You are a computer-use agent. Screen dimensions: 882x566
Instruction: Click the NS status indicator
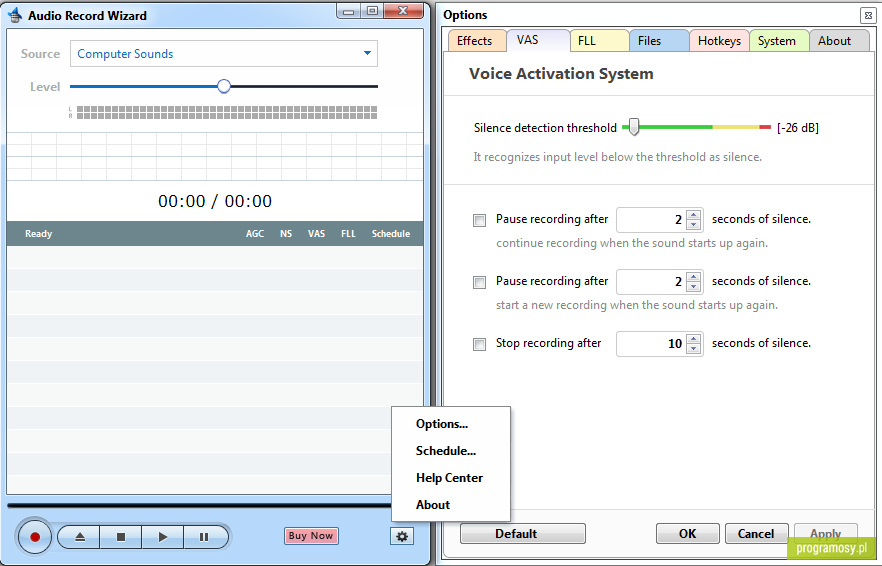(286, 233)
